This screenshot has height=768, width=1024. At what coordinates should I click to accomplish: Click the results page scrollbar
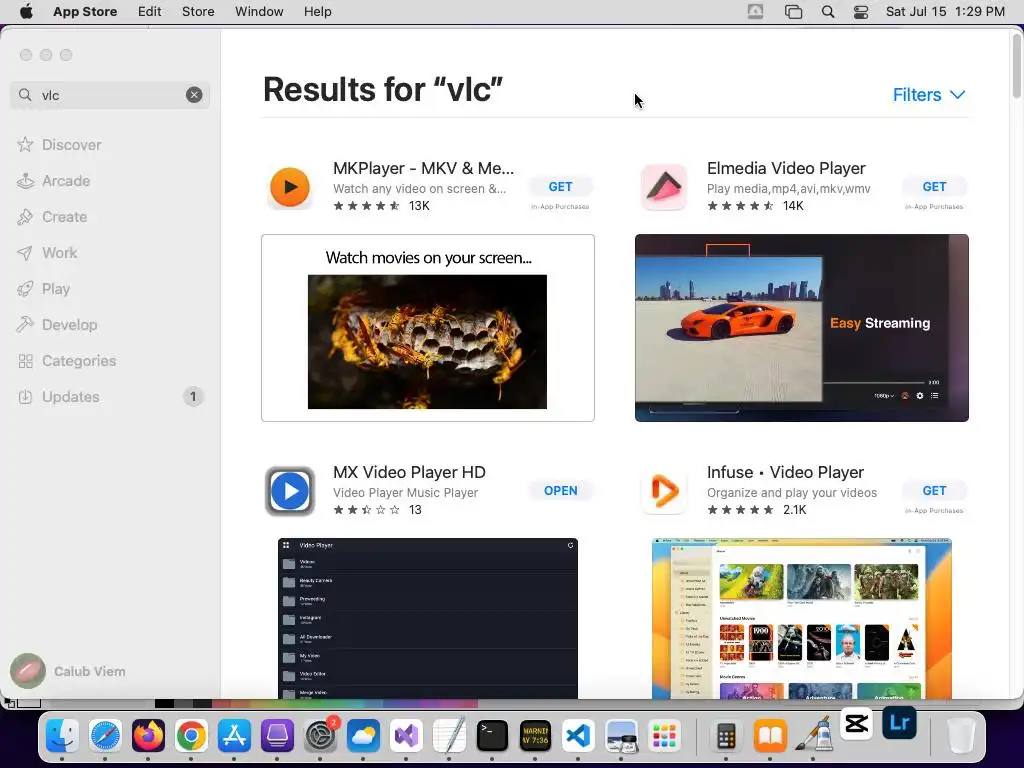click(1017, 65)
